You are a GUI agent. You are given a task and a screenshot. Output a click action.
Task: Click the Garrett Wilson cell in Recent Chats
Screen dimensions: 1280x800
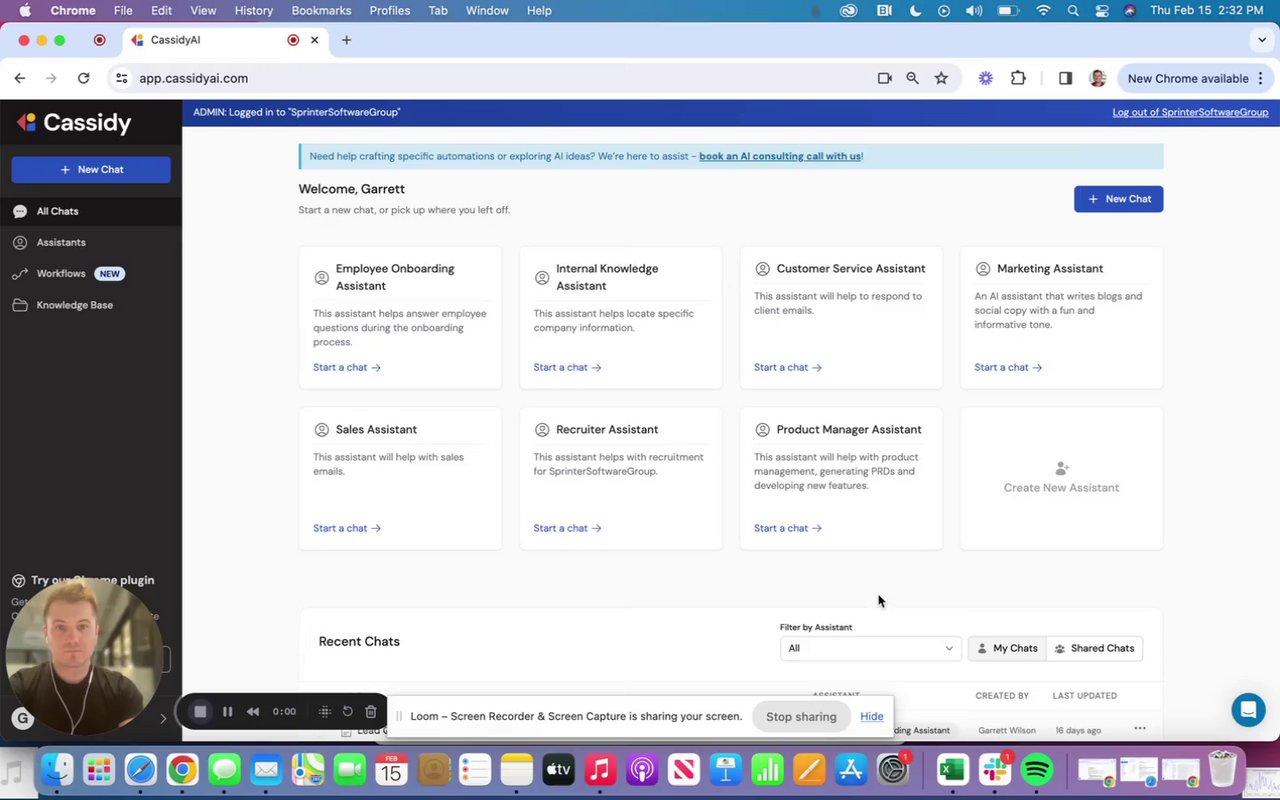1007,730
